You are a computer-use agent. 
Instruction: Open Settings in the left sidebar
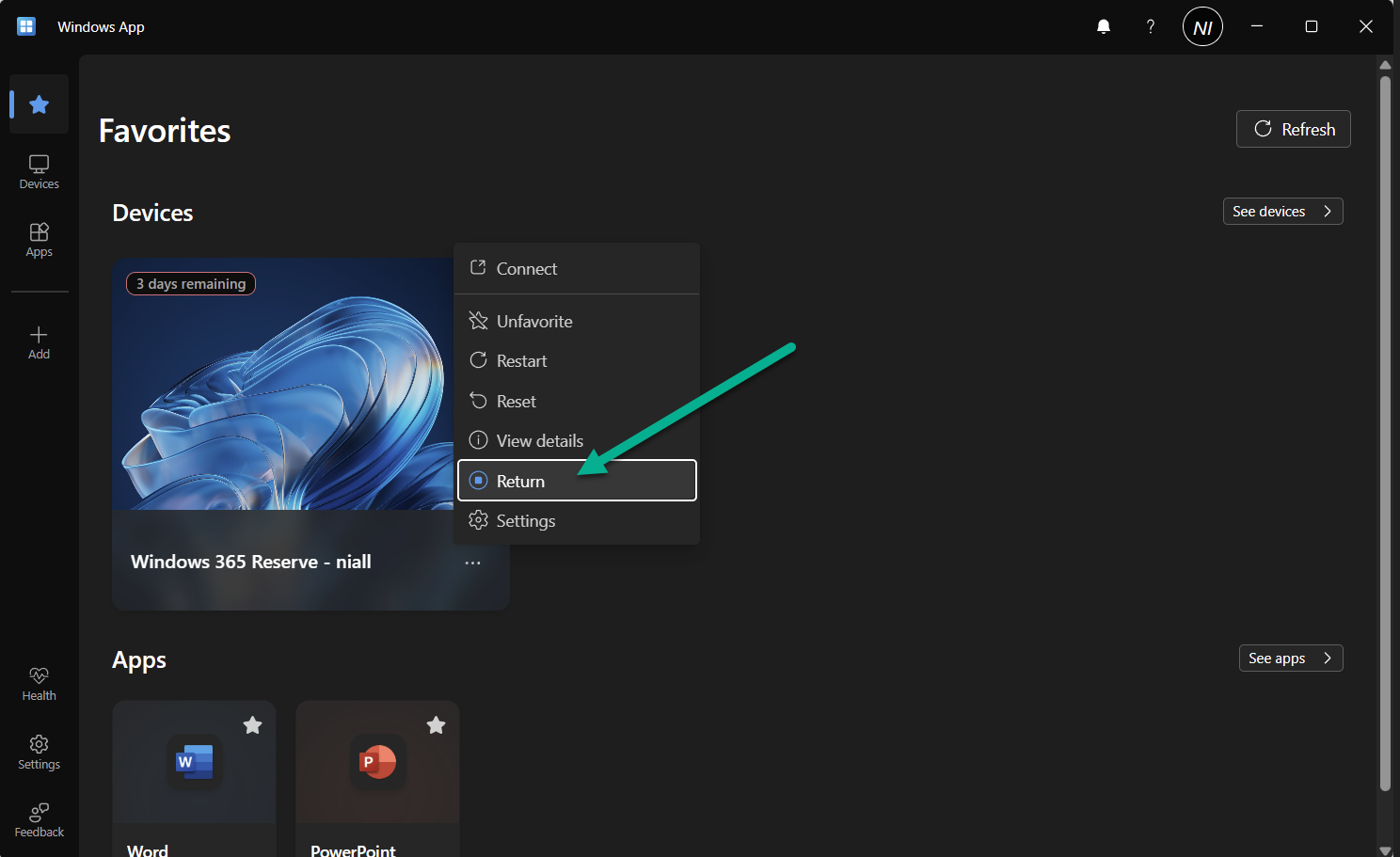[x=39, y=753]
